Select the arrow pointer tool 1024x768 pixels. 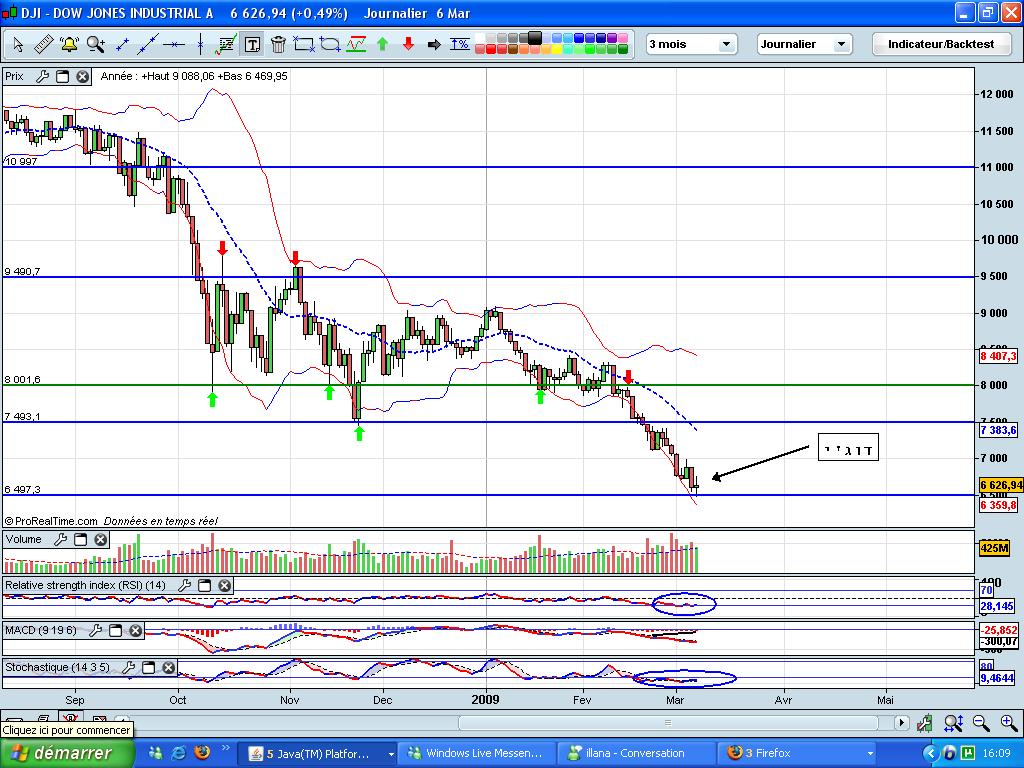pyautogui.click(x=18, y=44)
